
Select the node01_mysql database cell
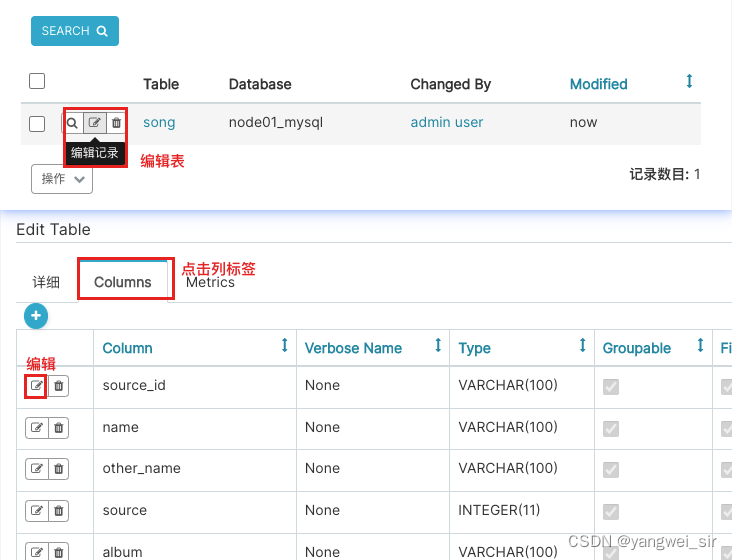(x=275, y=122)
